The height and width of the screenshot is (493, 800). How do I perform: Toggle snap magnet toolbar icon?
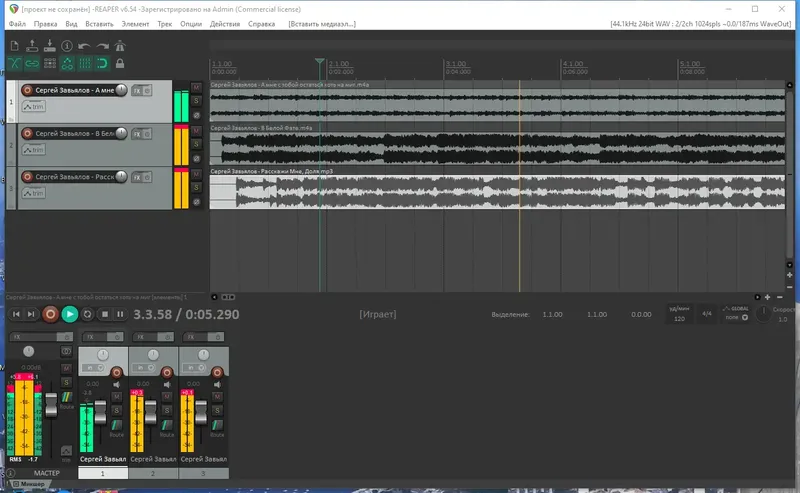pyautogui.click(x=102, y=63)
